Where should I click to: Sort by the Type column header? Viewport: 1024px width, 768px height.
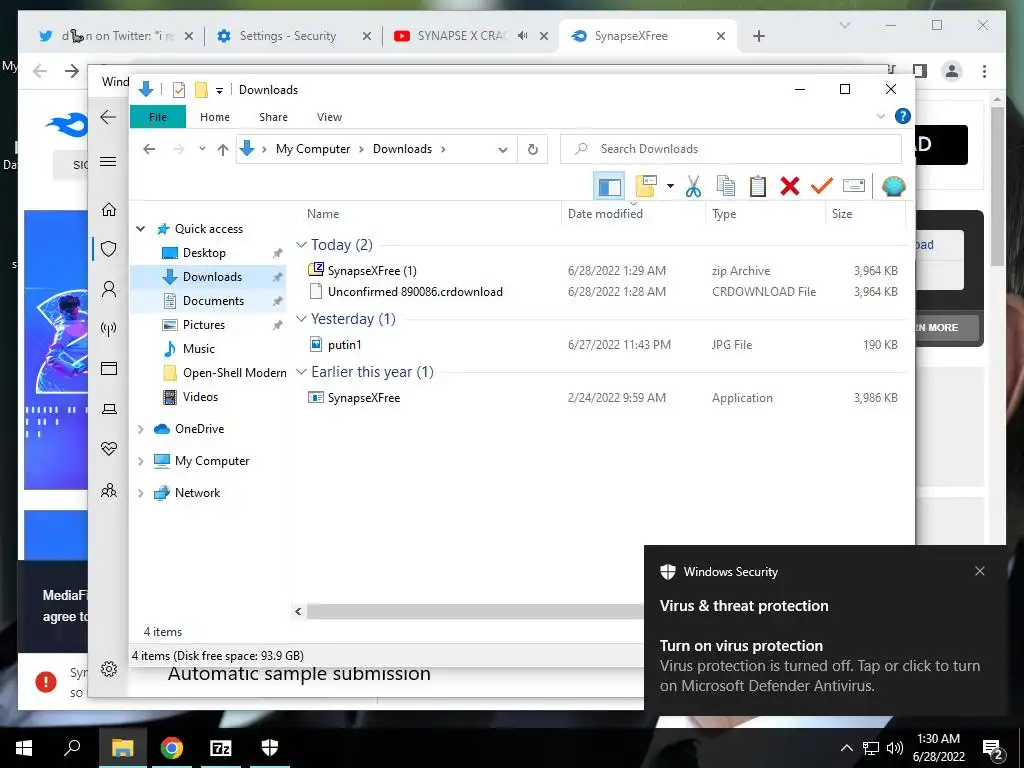[724, 214]
